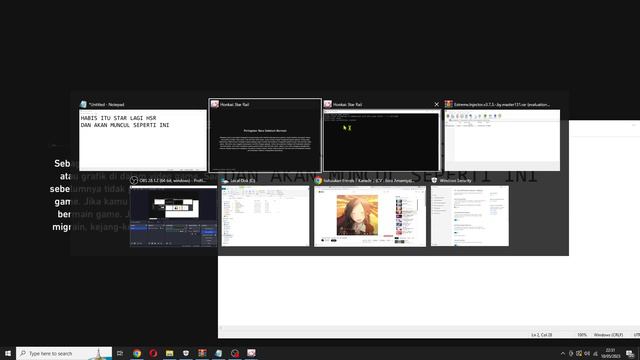The width and height of the screenshot is (640, 360).
Task: Click the 'Type here to search' taskbar box
Action: (64, 353)
